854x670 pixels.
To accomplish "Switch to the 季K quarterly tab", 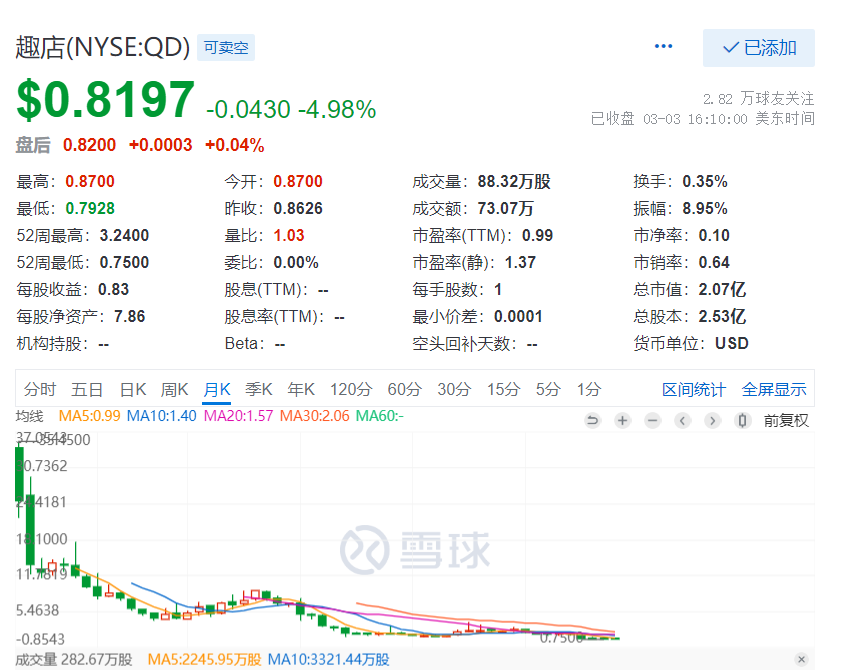I will [259, 390].
